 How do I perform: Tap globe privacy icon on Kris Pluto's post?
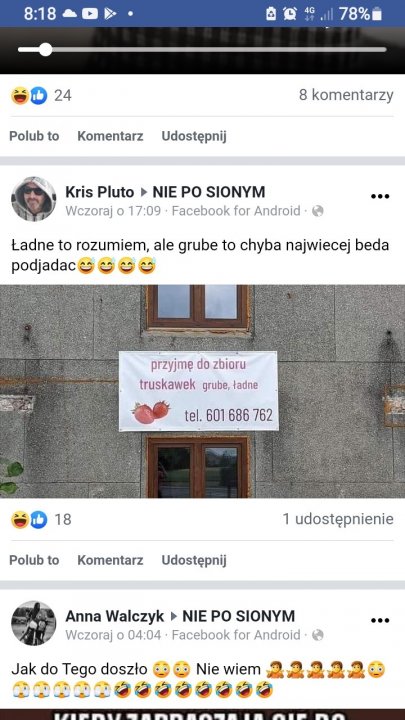click(318, 211)
